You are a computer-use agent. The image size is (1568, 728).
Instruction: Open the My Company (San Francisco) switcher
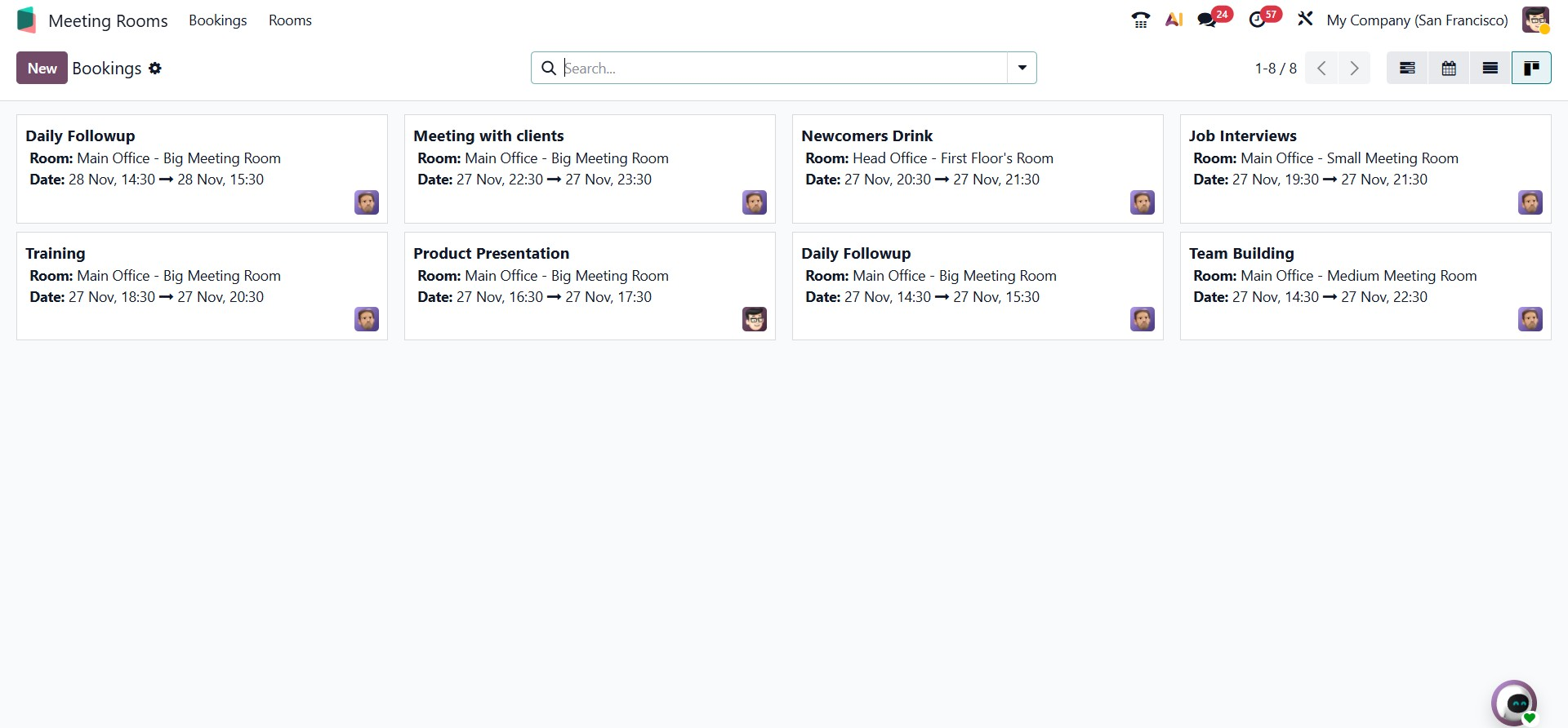point(1417,20)
